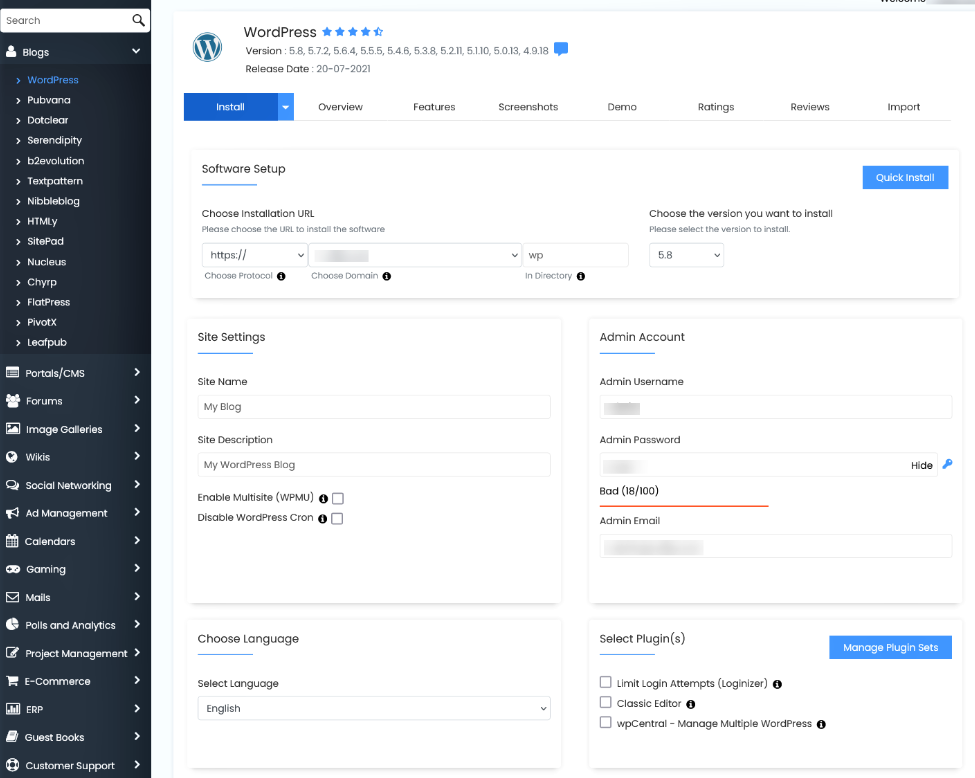Select Pubvana in the Blogs list
Image resolution: width=975 pixels, height=778 pixels.
coord(49,100)
